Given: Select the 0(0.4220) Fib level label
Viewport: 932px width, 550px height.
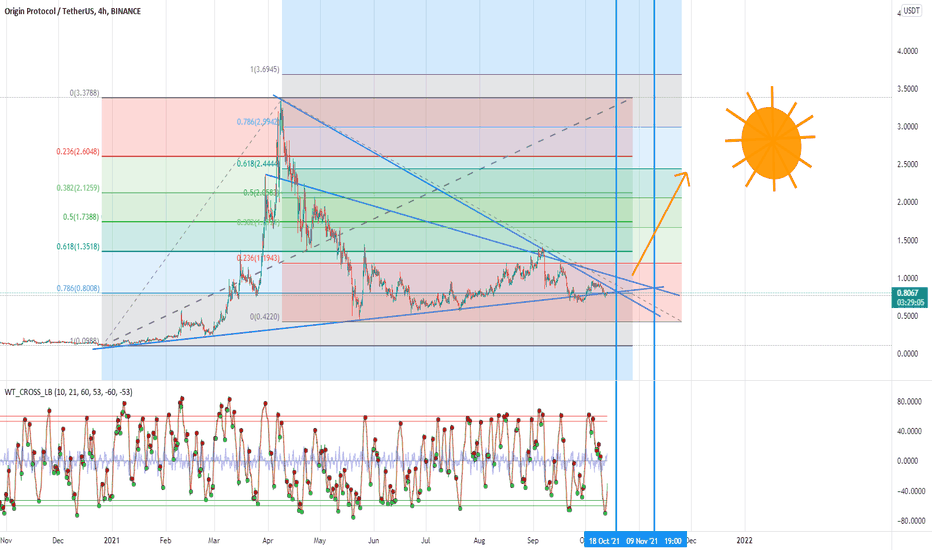Looking at the screenshot, I should tap(264, 317).
